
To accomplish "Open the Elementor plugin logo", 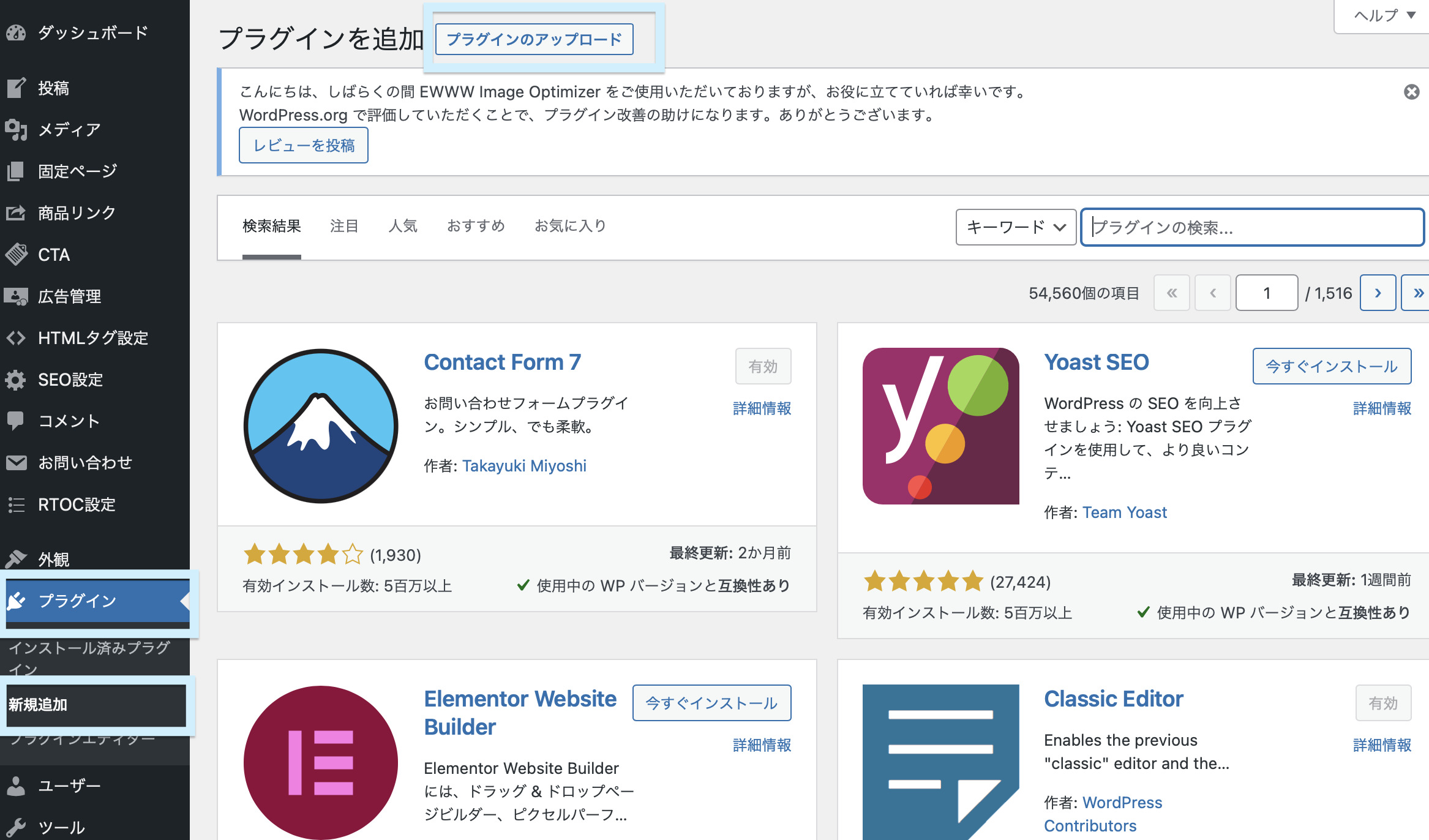I will point(321,762).
